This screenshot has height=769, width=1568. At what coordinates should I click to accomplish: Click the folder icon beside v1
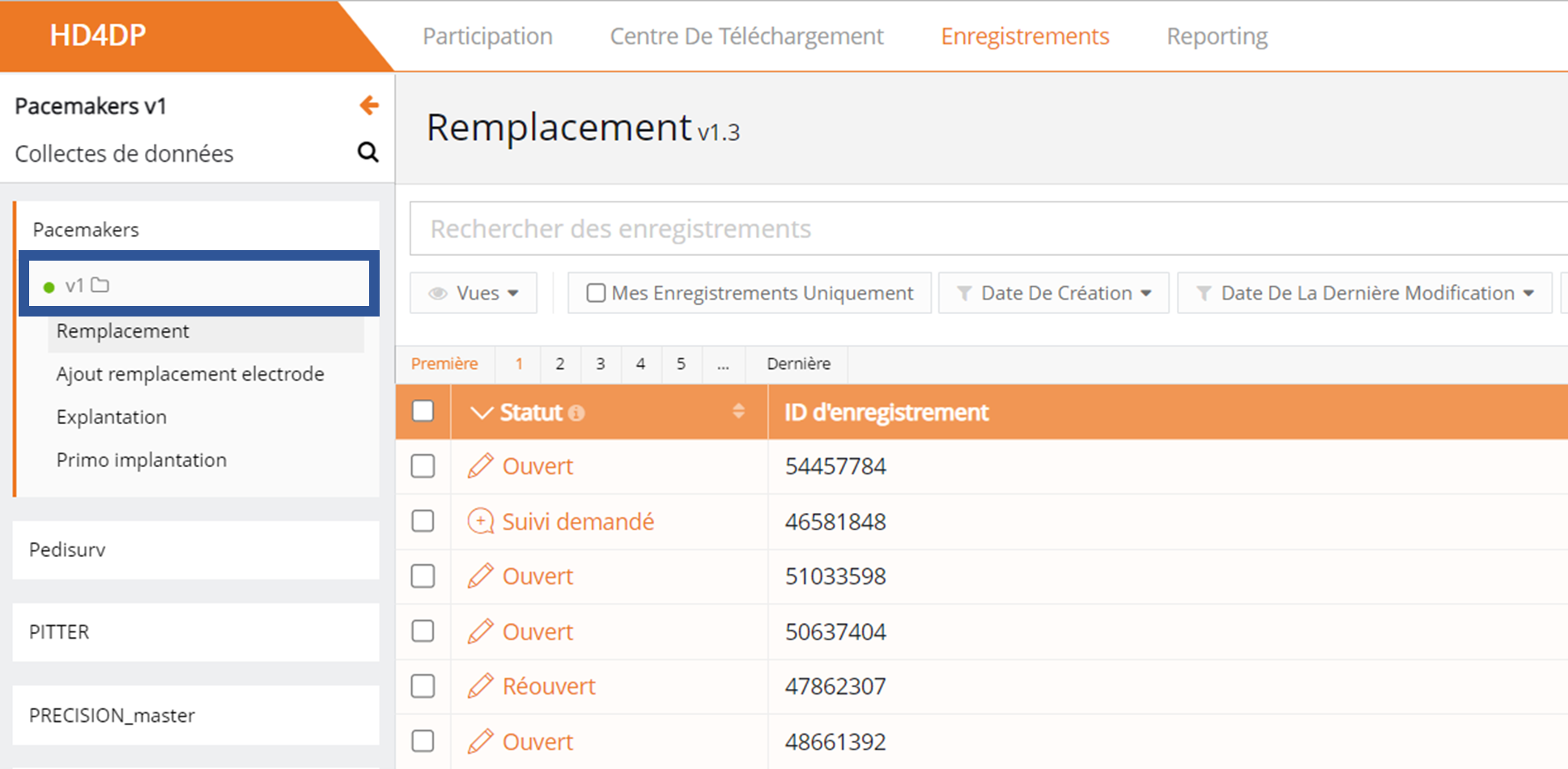pos(100,285)
